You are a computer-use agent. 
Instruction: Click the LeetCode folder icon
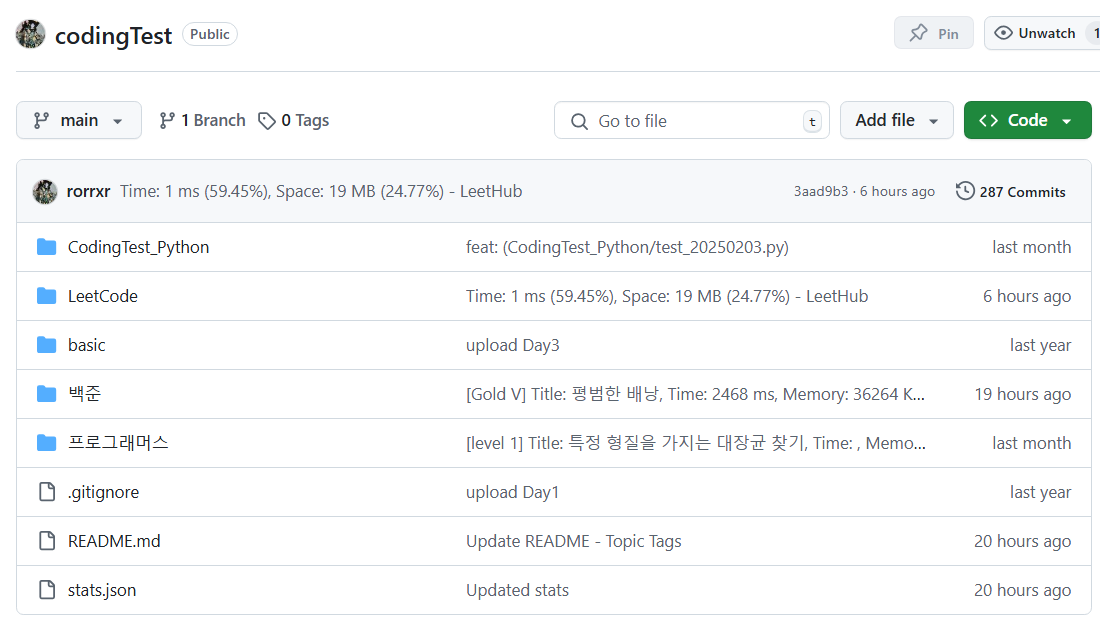click(x=46, y=296)
